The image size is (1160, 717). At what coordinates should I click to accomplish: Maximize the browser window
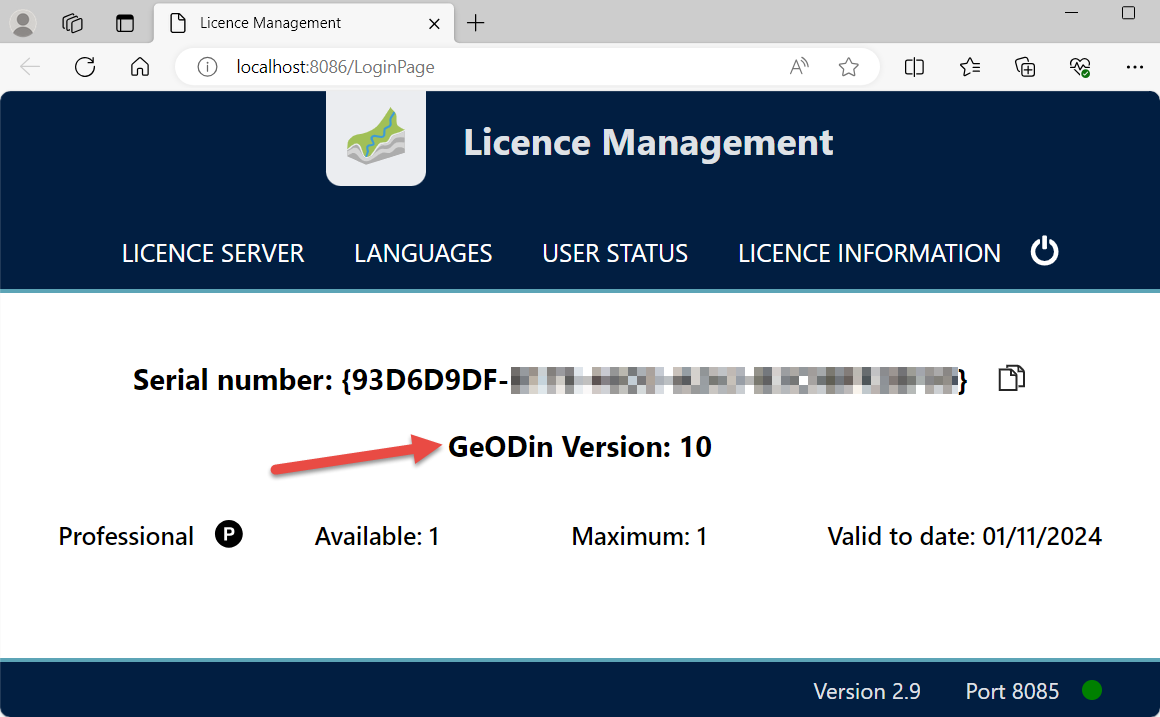click(1128, 13)
